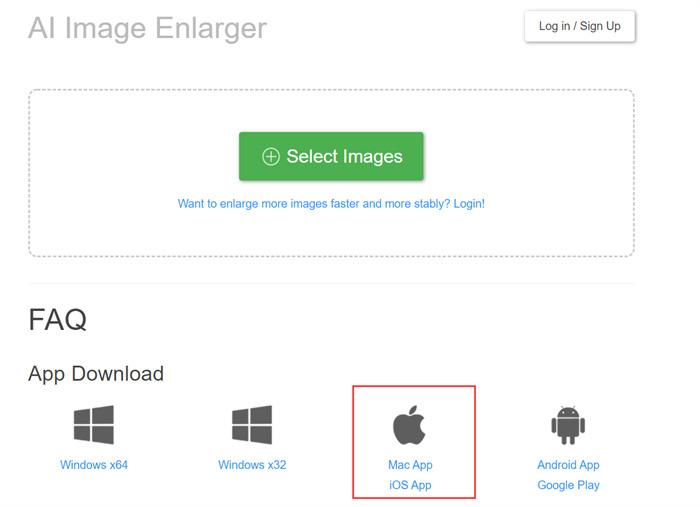Click the FAQ heading
This screenshot has height=507, width=700.
(x=58, y=320)
